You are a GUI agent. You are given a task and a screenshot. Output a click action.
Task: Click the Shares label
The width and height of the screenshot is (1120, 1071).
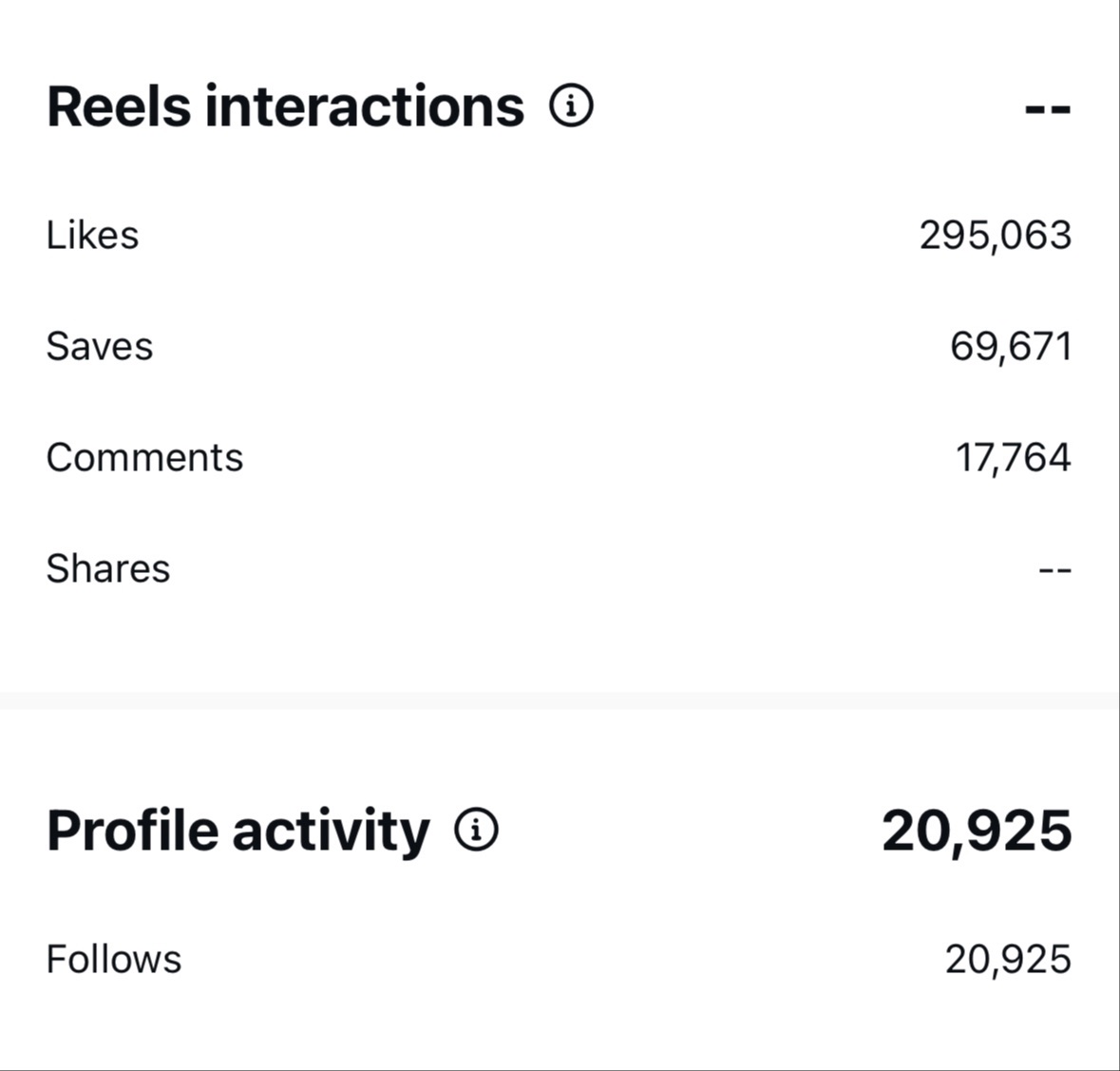(x=108, y=568)
